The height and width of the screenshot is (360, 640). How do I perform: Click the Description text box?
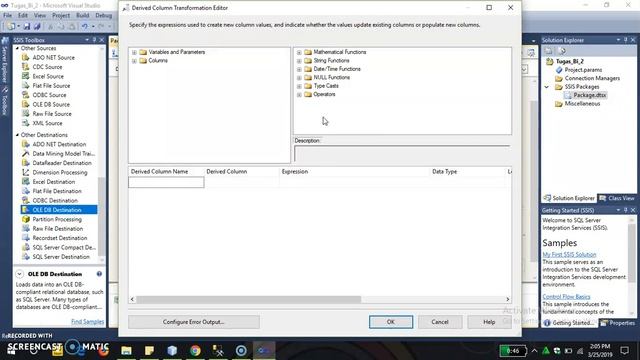point(402,154)
